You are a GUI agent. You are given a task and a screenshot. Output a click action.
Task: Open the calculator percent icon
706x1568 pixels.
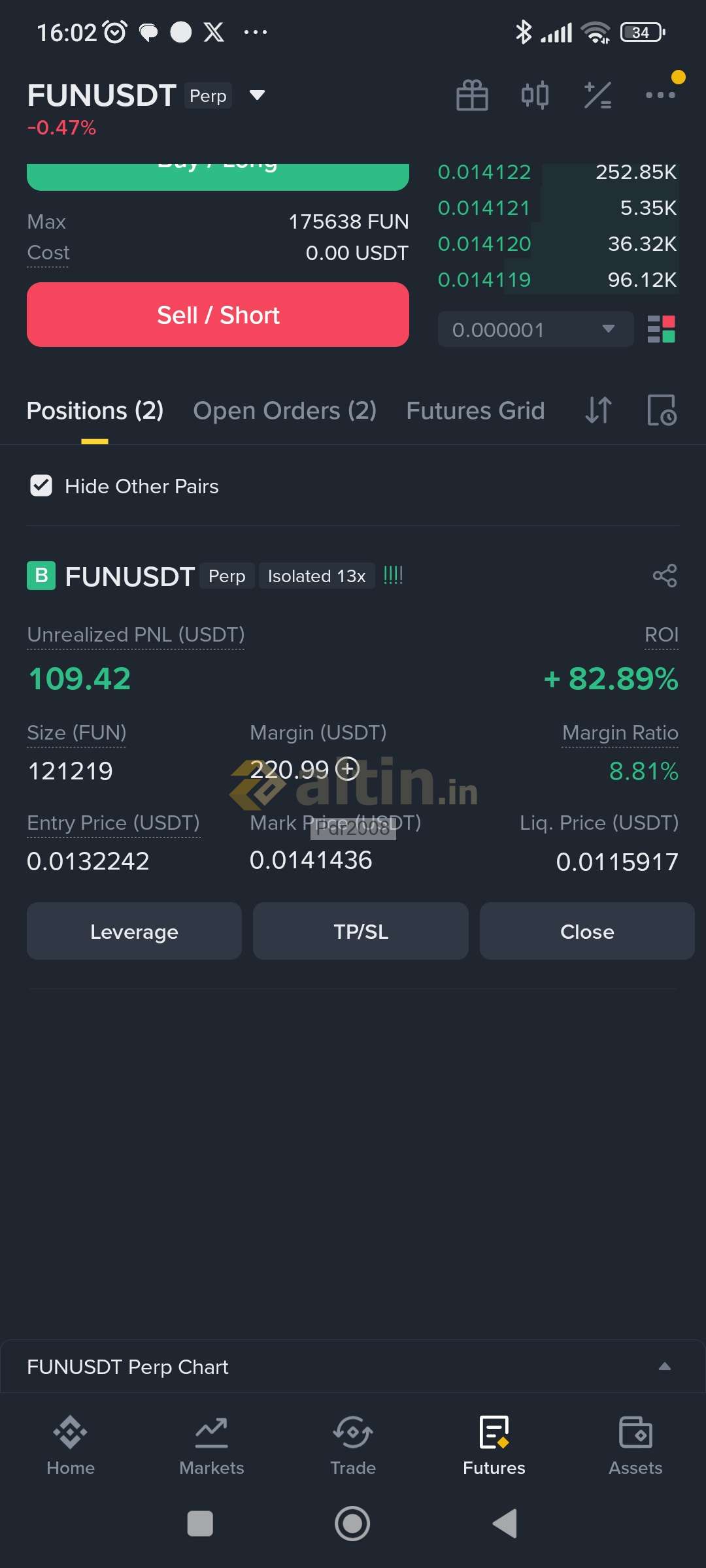(597, 95)
